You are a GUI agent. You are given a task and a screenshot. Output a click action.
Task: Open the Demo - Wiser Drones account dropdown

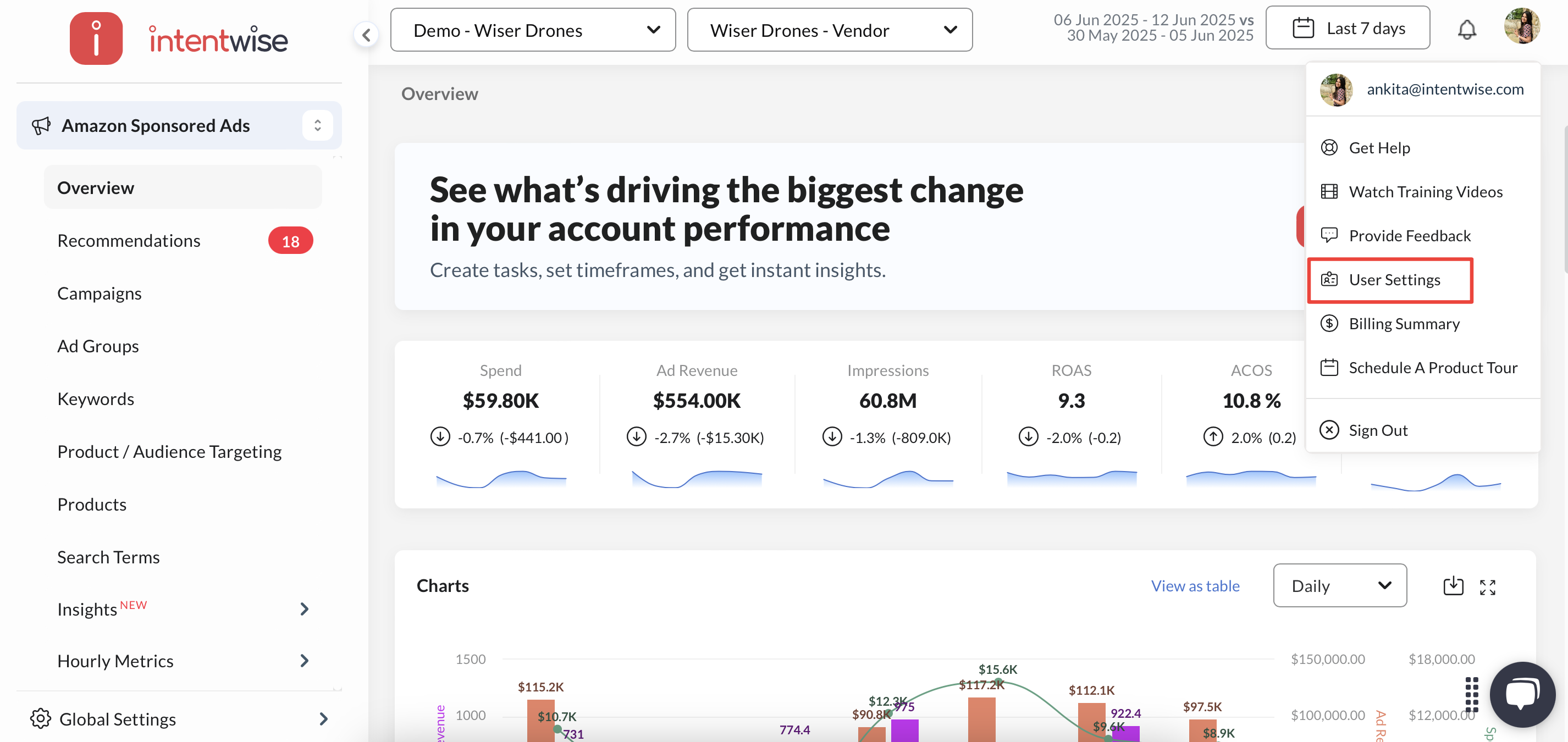(533, 30)
